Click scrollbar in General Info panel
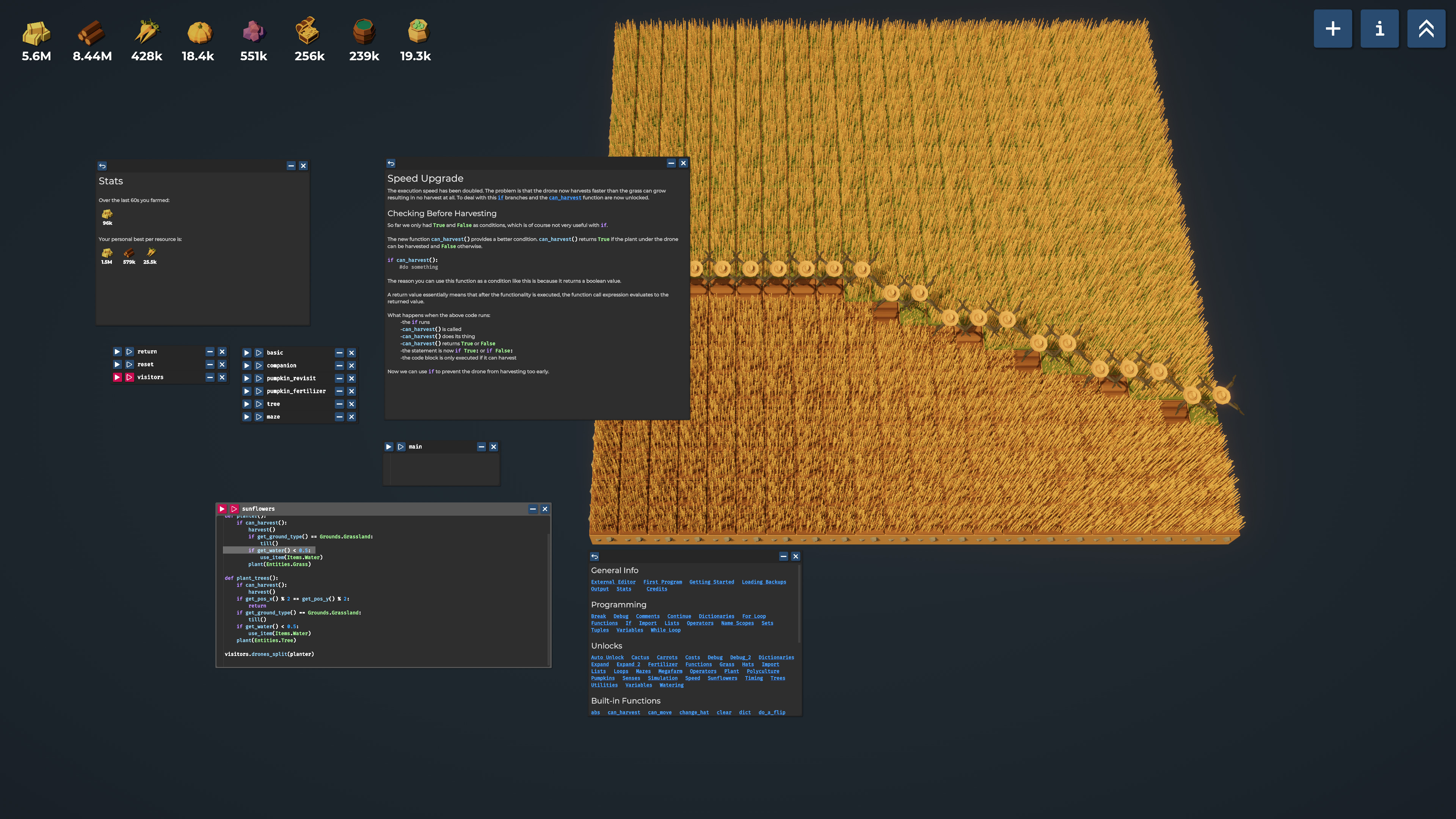The width and height of the screenshot is (1456, 819). (x=799, y=605)
